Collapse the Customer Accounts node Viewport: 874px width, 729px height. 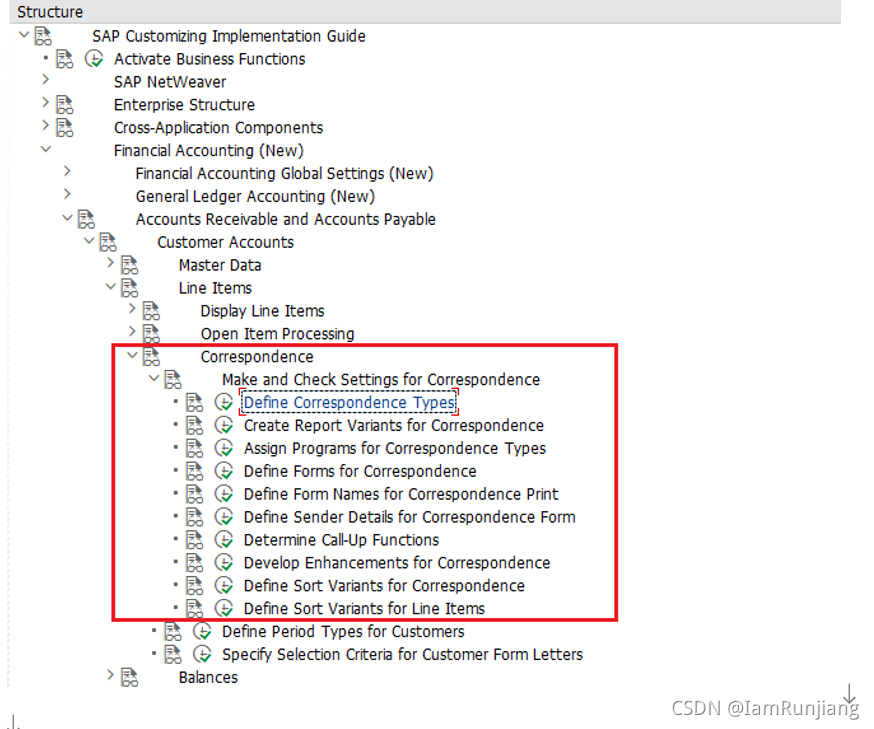pyautogui.click(x=89, y=240)
